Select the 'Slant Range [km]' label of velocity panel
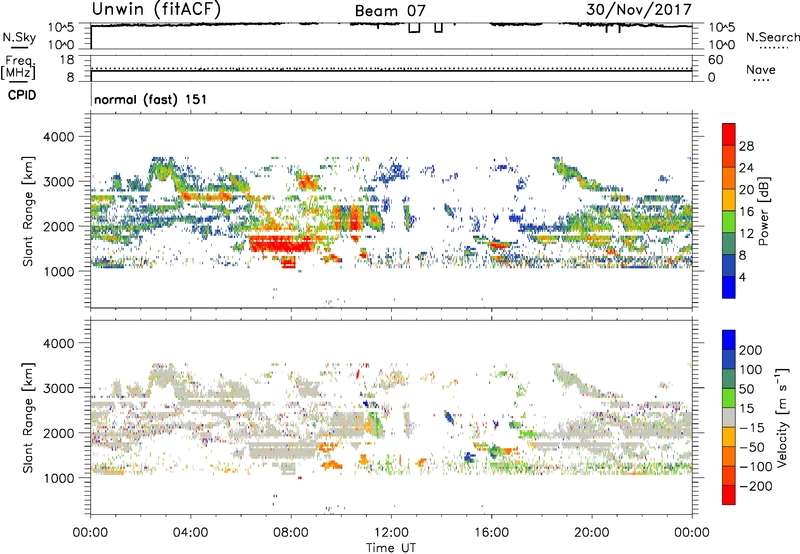800x554 pixels. coord(28,418)
